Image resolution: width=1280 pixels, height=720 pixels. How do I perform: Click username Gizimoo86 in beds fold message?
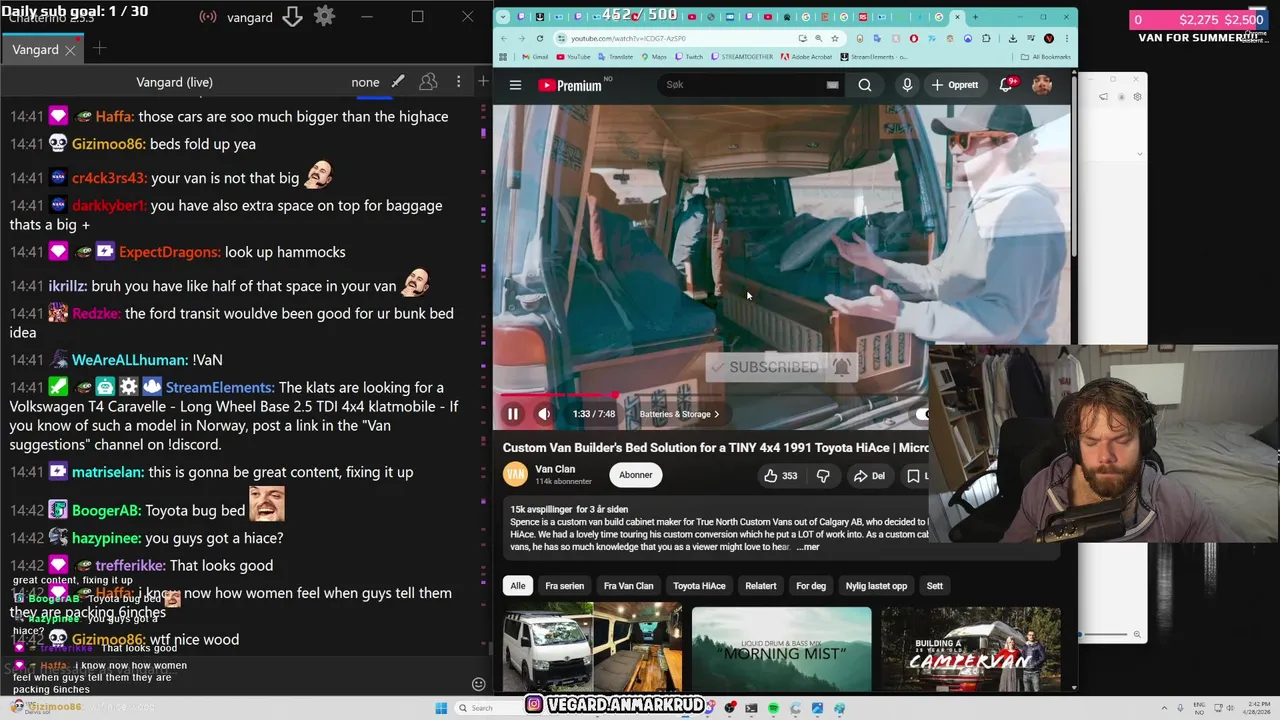pyautogui.click(x=109, y=144)
